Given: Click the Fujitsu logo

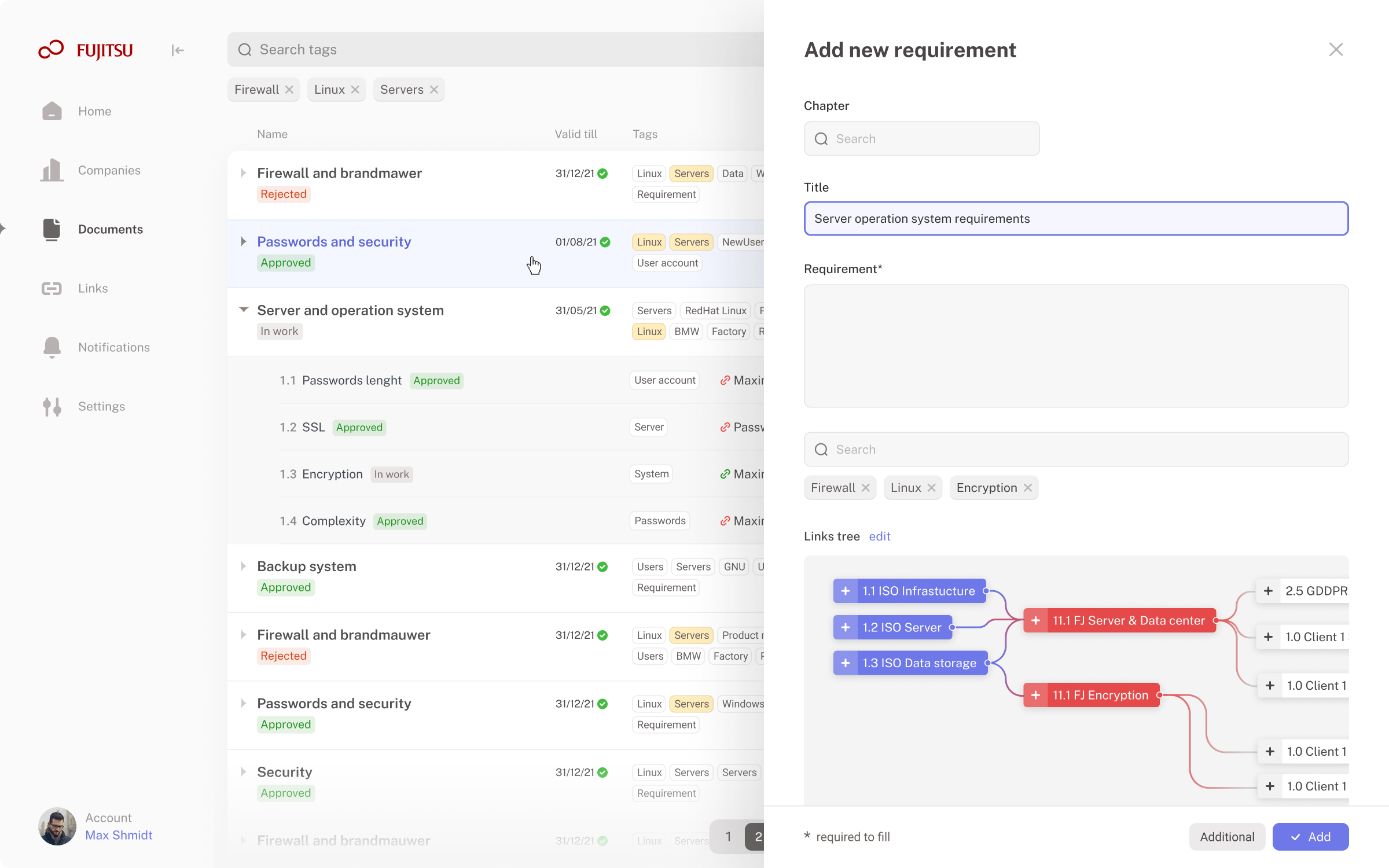Looking at the screenshot, I should click(x=86, y=50).
